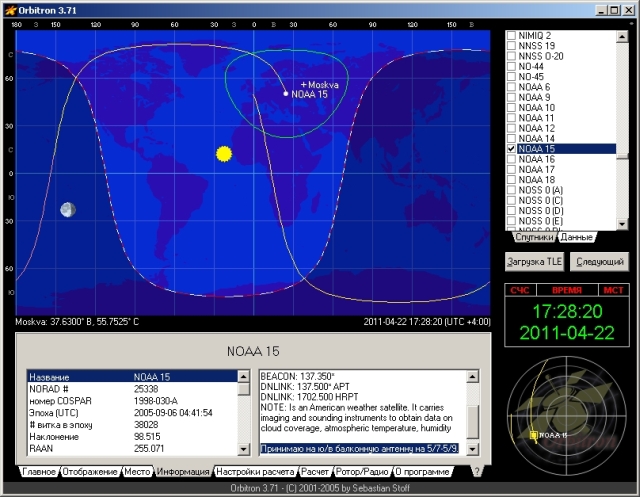Select the NOAA 15 satellite marker on the map

[286, 94]
